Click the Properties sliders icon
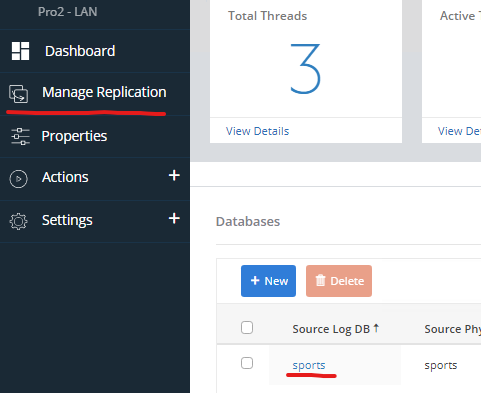481x393 pixels. pyautogui.click(x=20, y=136)
